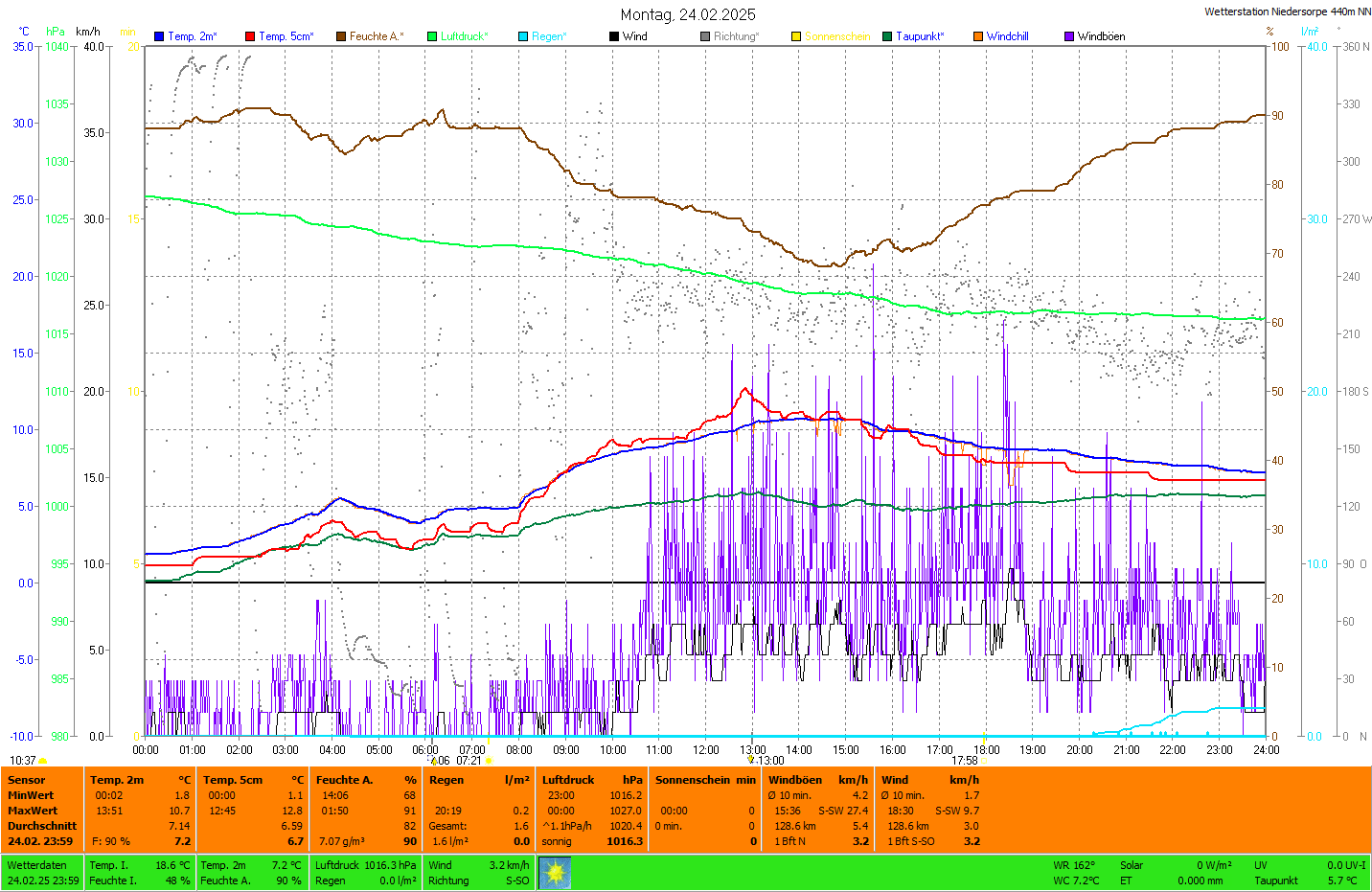Click the 13:00 marker below the time axis
Viewport: 1372px width, 892px height.
[770, 761]
